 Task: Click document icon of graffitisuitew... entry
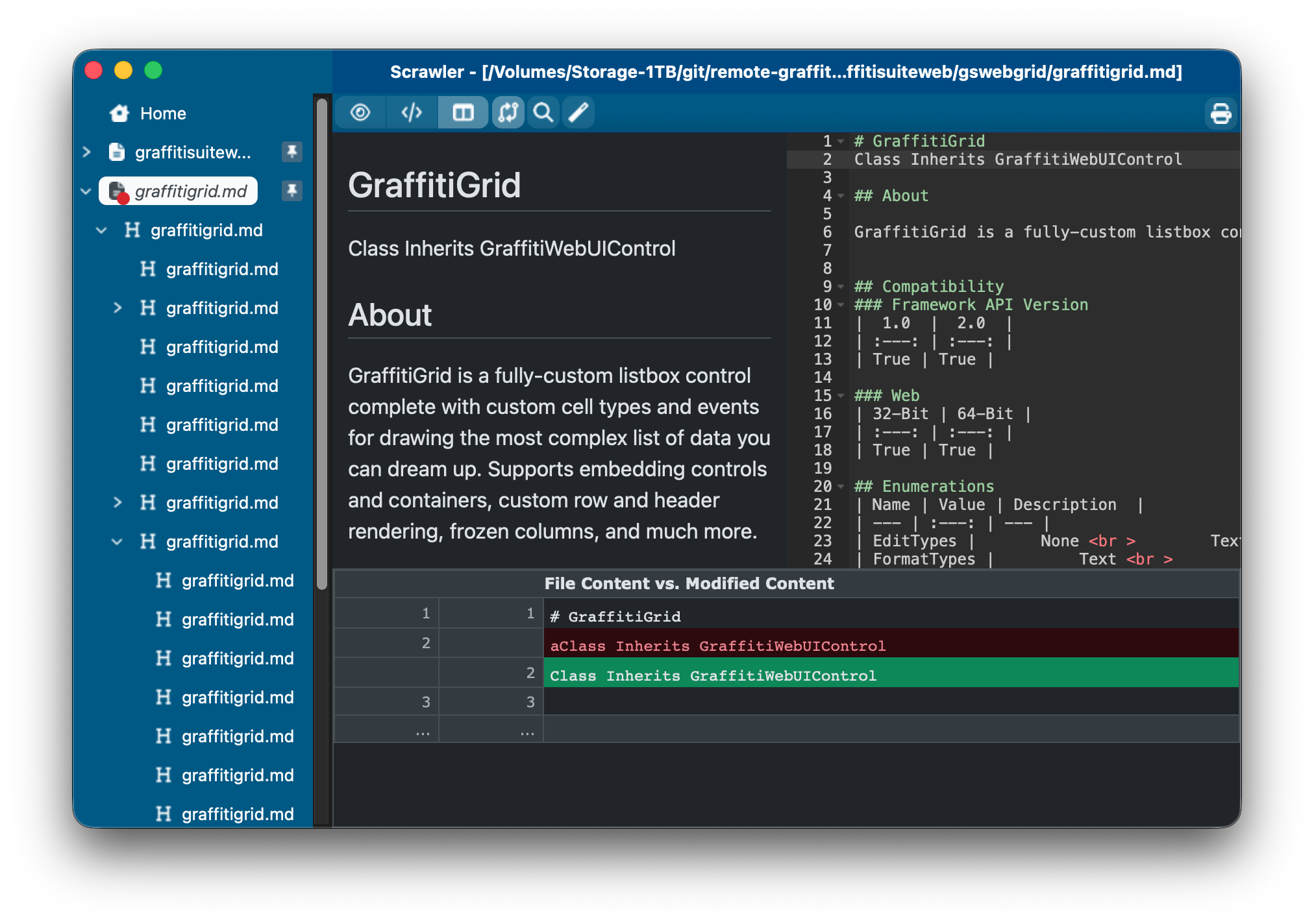point(117,152)
